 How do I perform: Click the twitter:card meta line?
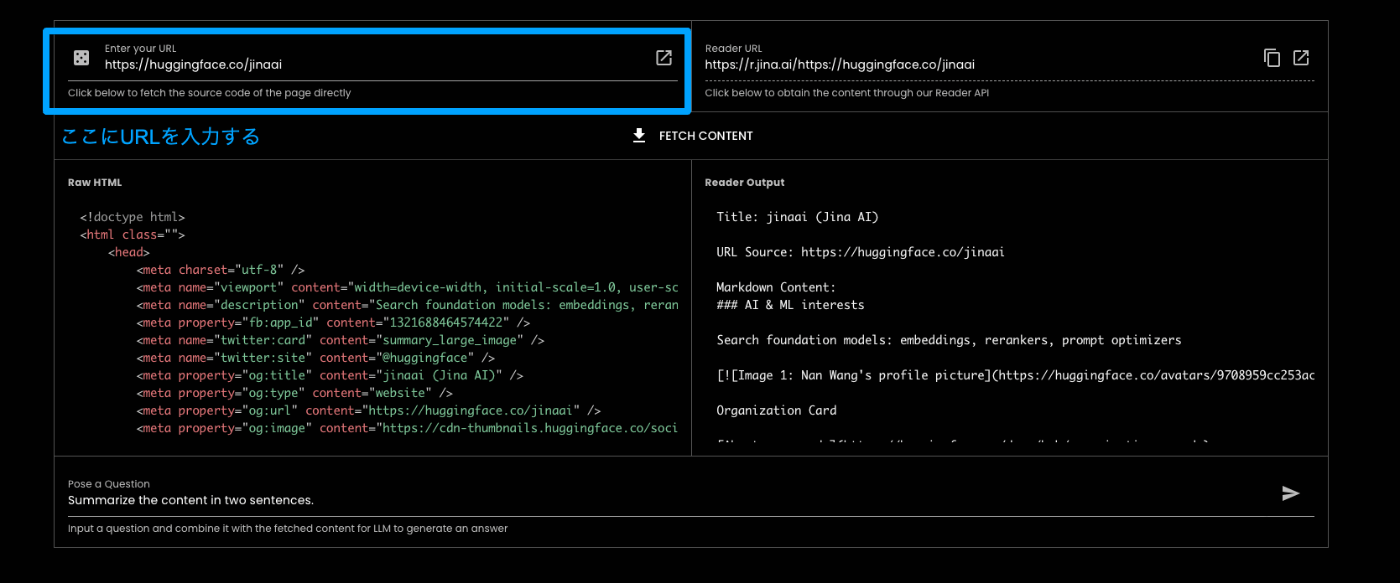click(x=341, y=340)
